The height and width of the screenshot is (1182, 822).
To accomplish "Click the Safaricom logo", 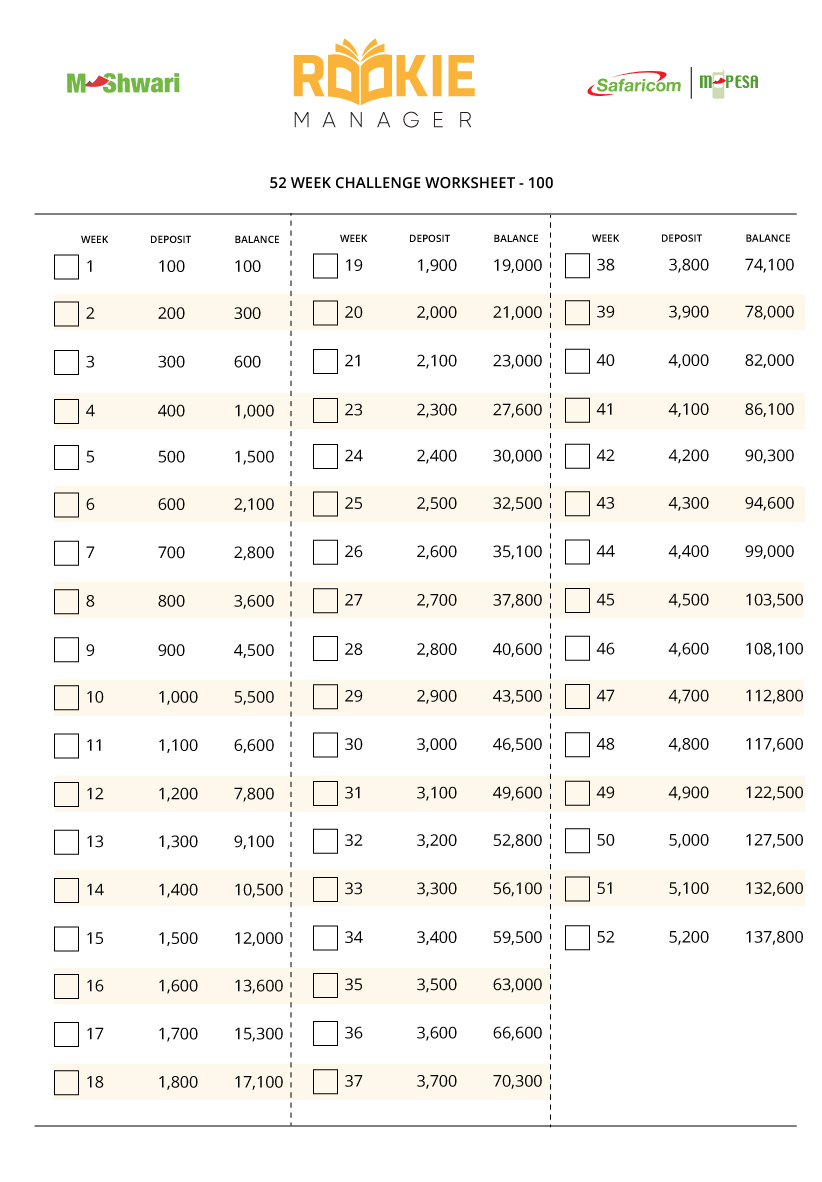I will (634, 84).
